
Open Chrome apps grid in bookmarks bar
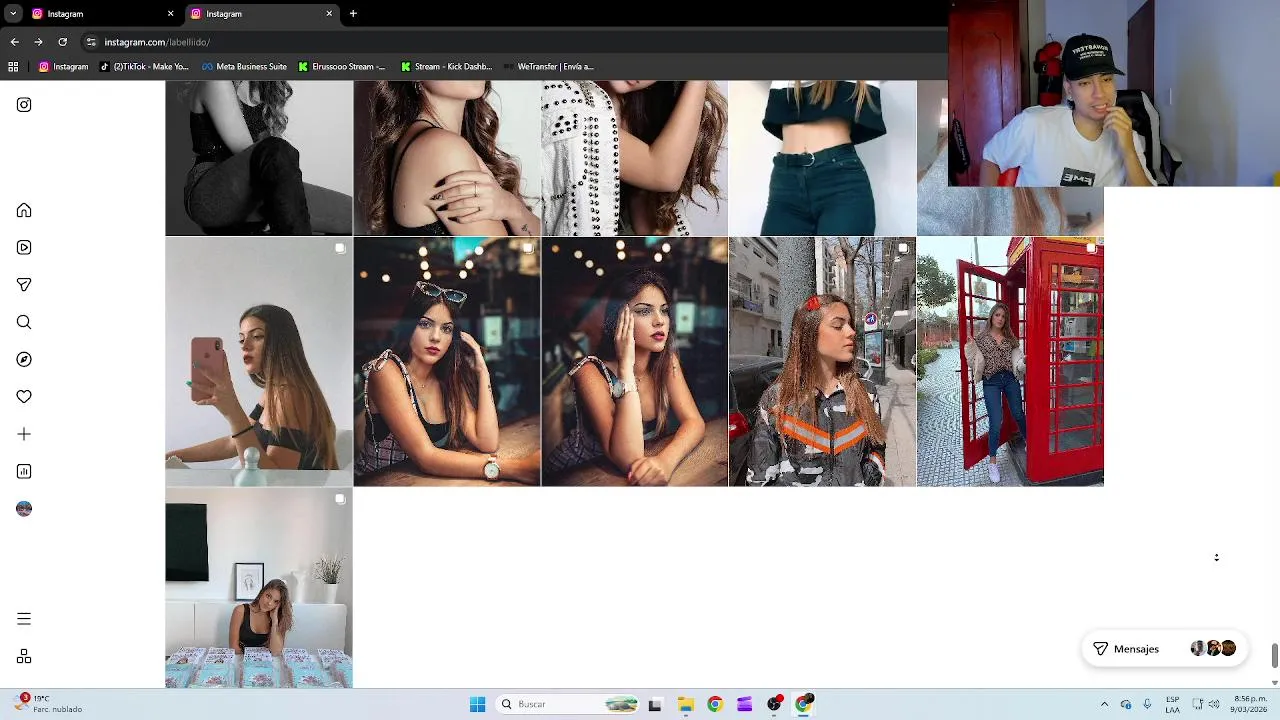[13, 67]
